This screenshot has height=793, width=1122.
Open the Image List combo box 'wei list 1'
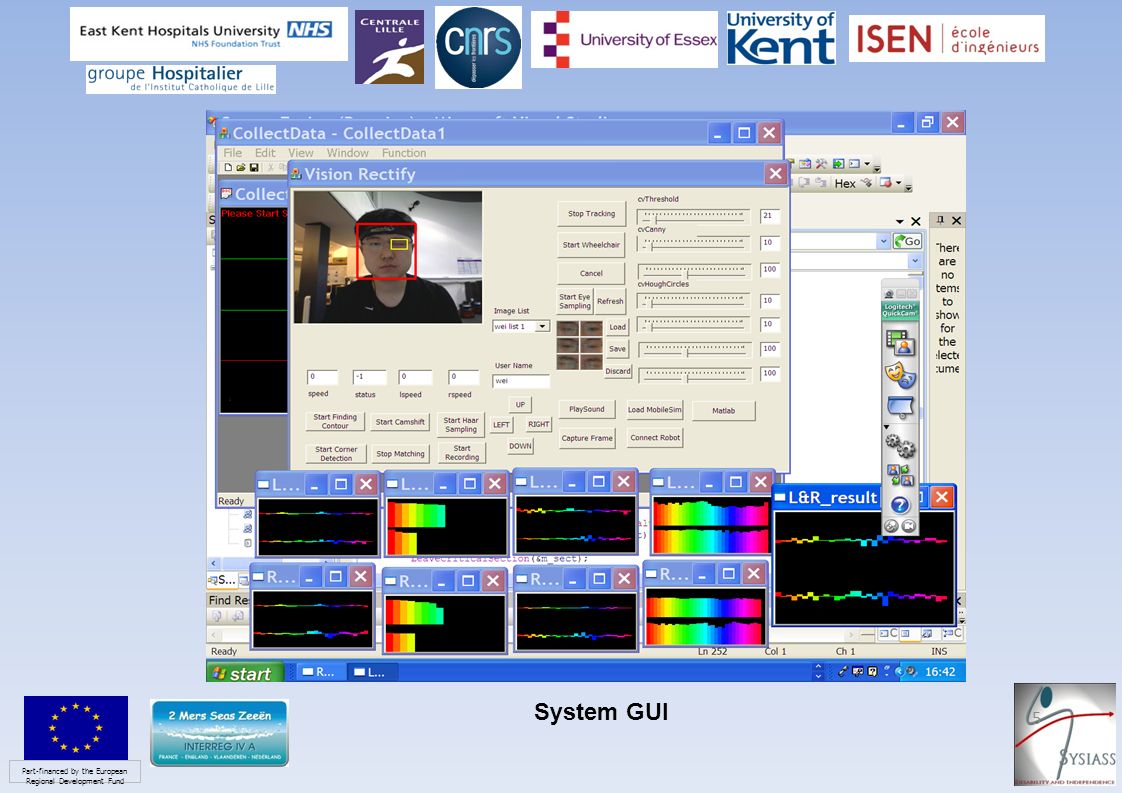point(521,326)
